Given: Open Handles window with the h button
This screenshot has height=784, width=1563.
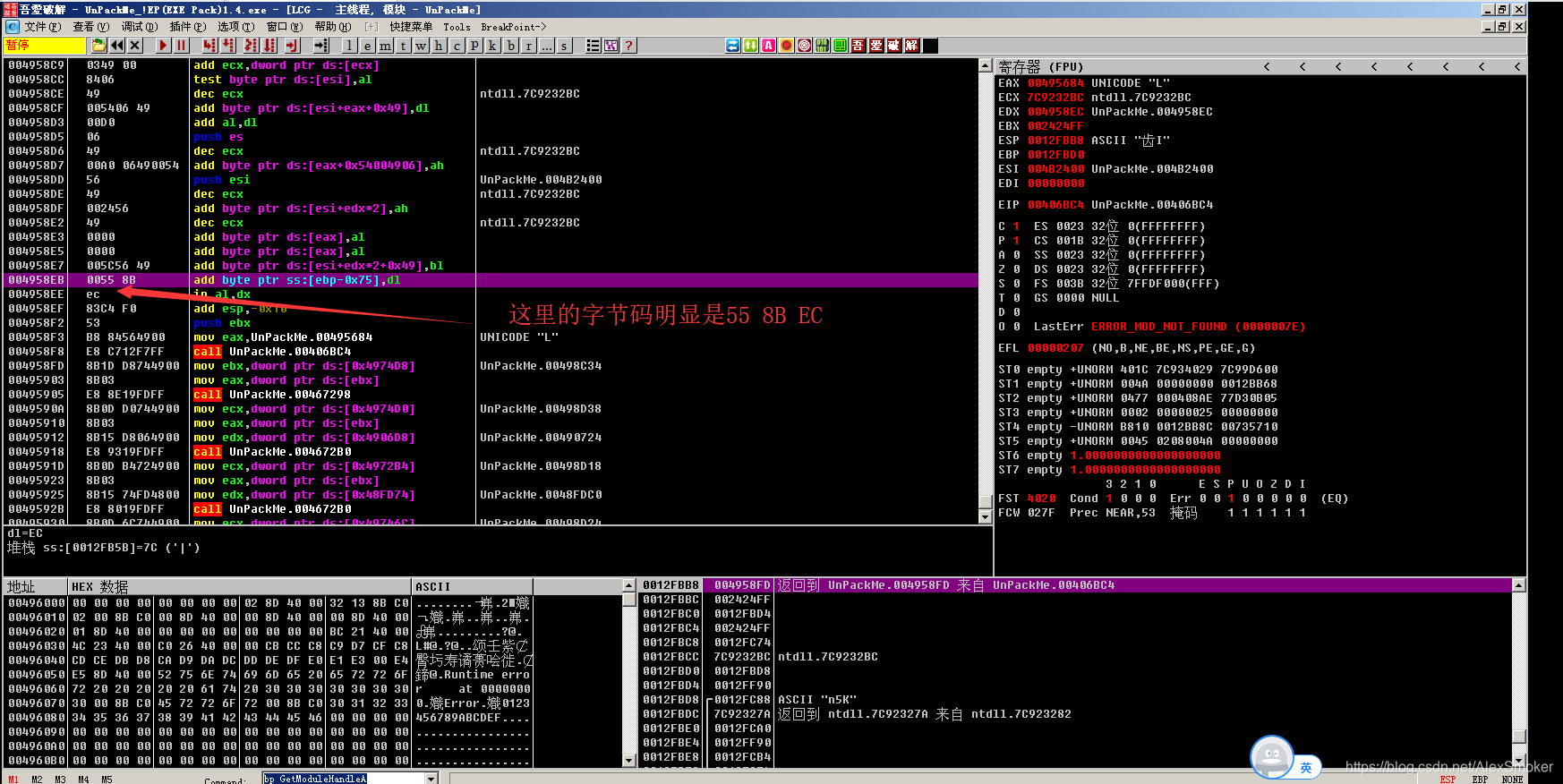Looking at the screenshot, I should [439, 46].
